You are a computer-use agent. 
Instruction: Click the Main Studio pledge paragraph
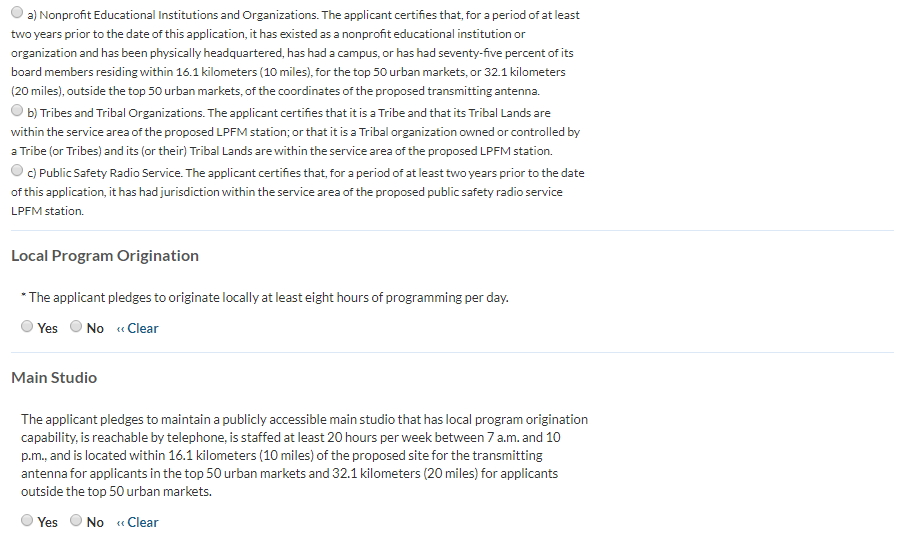pos(300,456)
